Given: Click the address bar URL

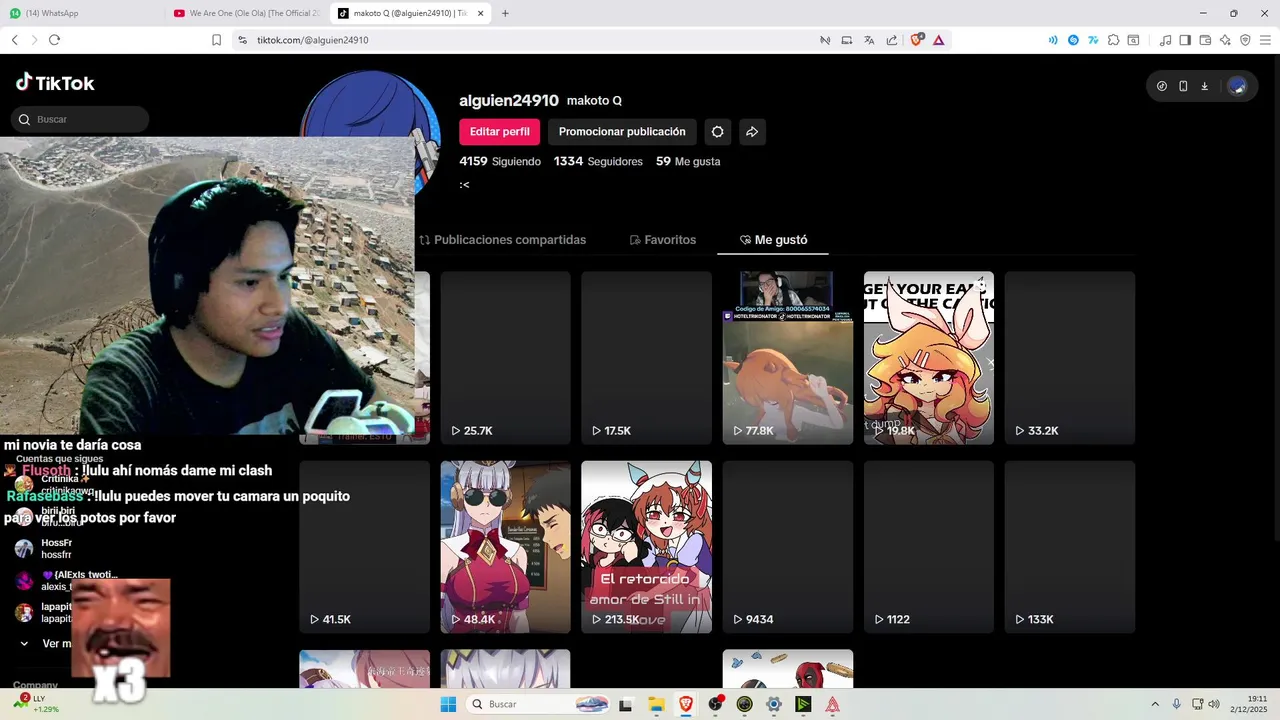Looking at the screenshot, I should coord(312,40).
